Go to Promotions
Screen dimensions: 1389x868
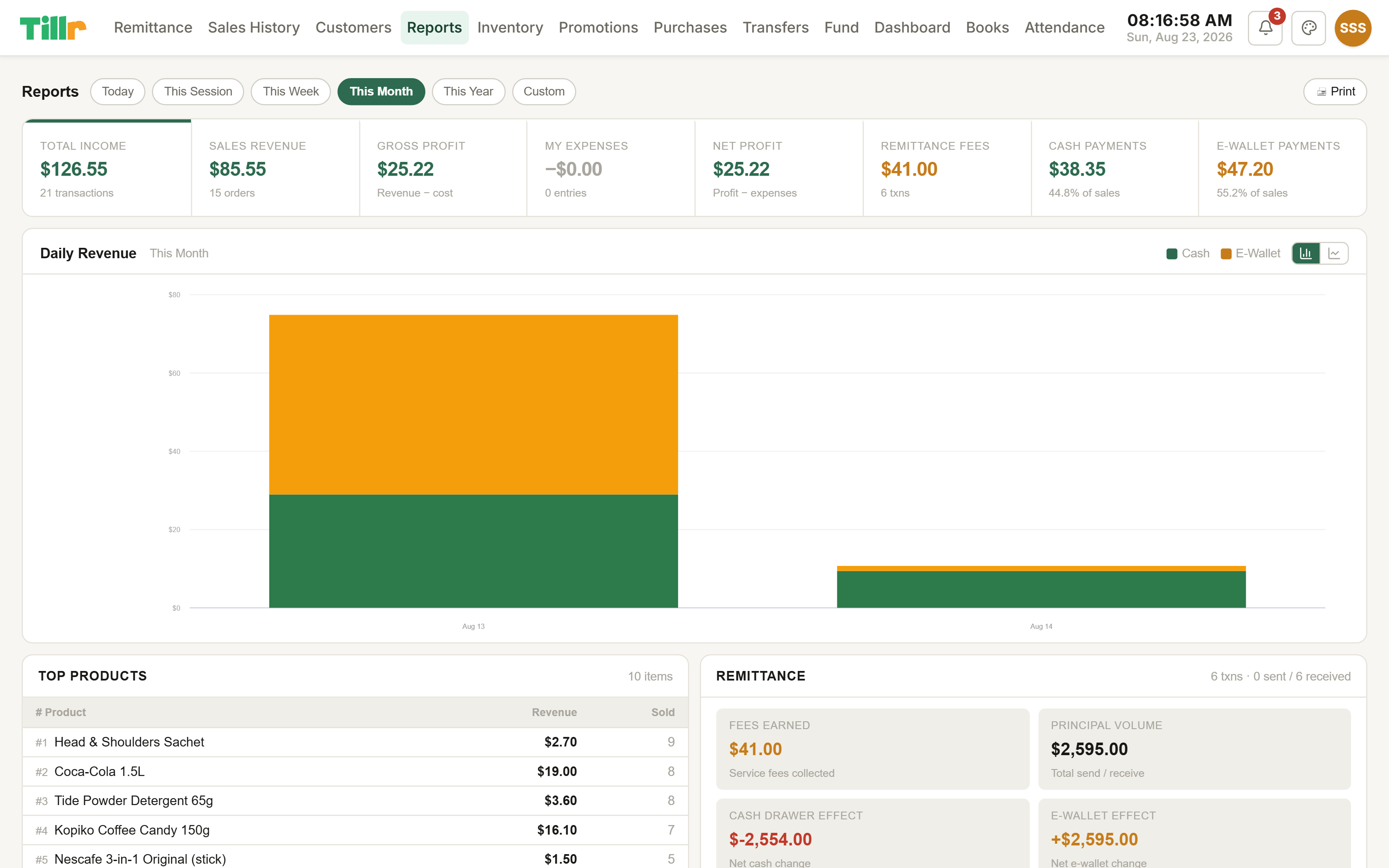(x=598, y=27)
